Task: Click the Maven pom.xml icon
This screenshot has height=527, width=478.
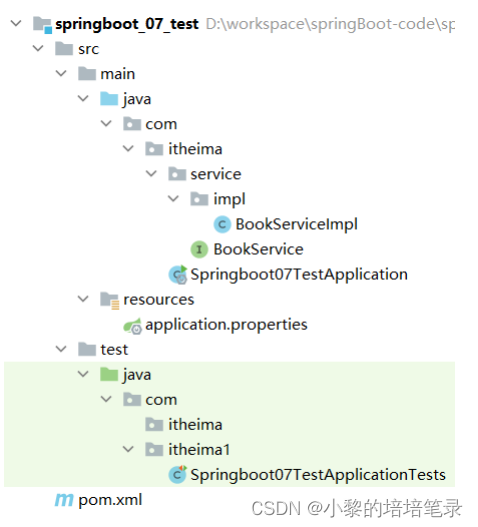Action: pyautogui.click(x=64, y=499)
